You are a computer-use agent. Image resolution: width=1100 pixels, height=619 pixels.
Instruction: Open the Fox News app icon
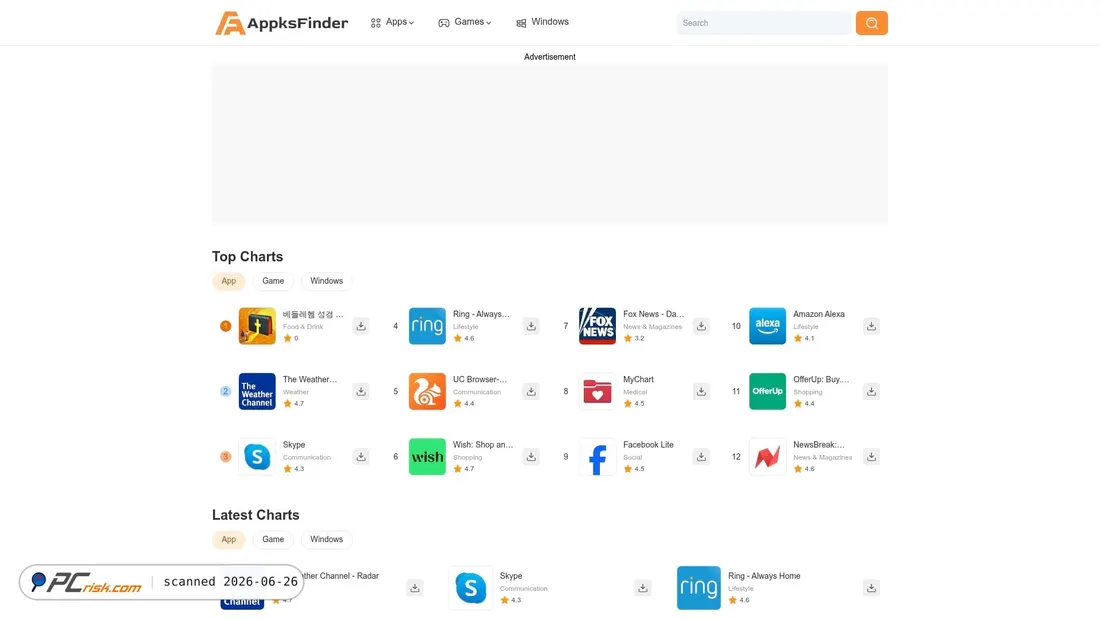click(597, 326)
